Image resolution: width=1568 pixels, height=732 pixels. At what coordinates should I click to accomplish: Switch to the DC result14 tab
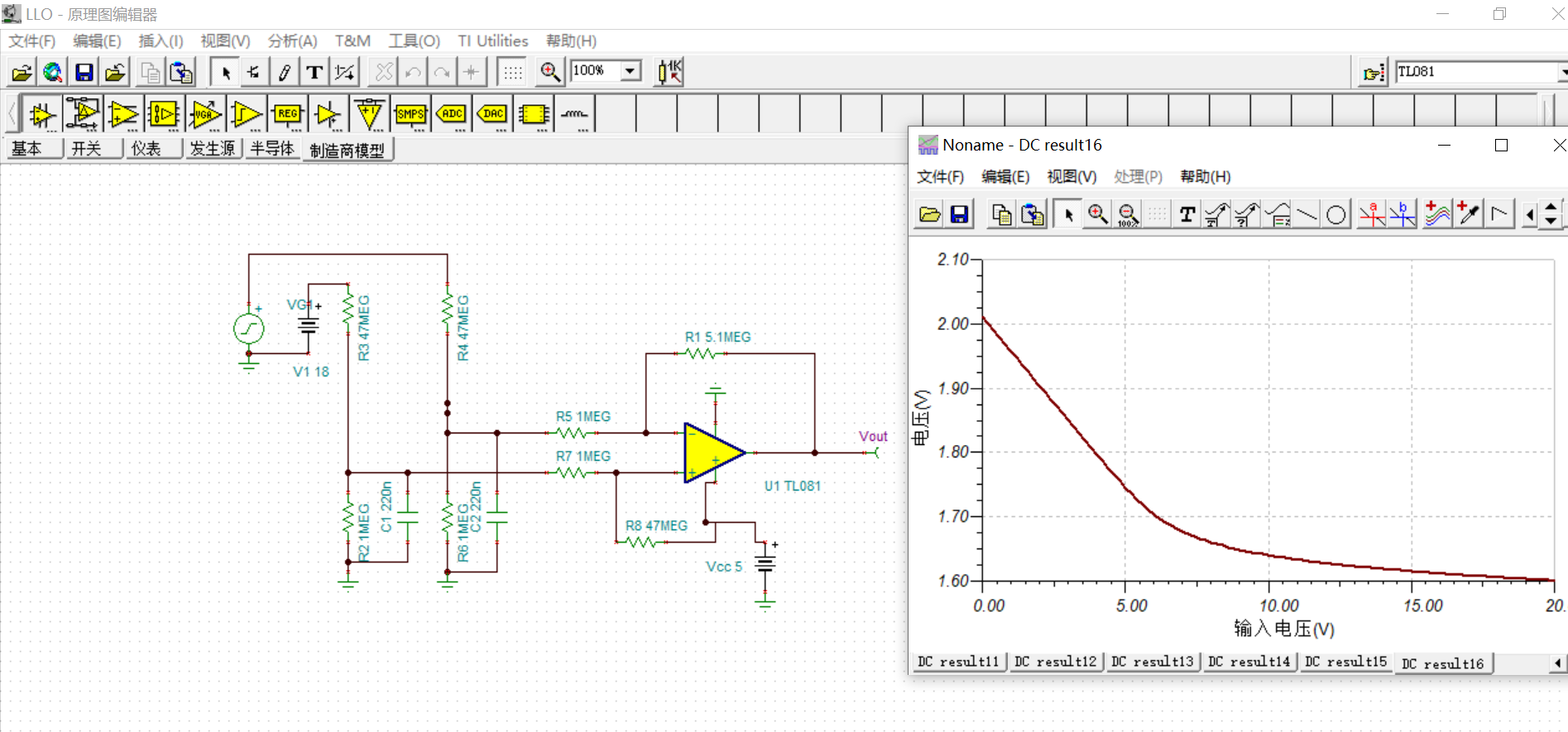click(x=1249, y=662)
